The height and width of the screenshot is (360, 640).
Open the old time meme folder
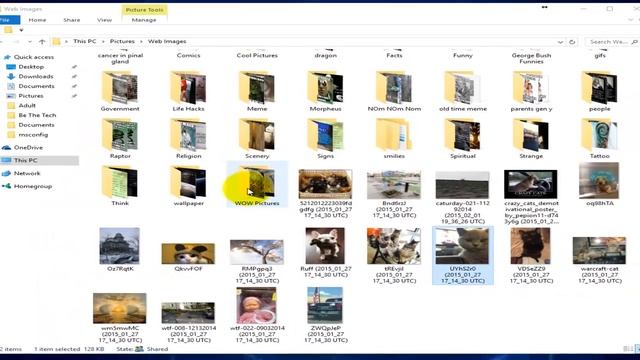[462, 92]
